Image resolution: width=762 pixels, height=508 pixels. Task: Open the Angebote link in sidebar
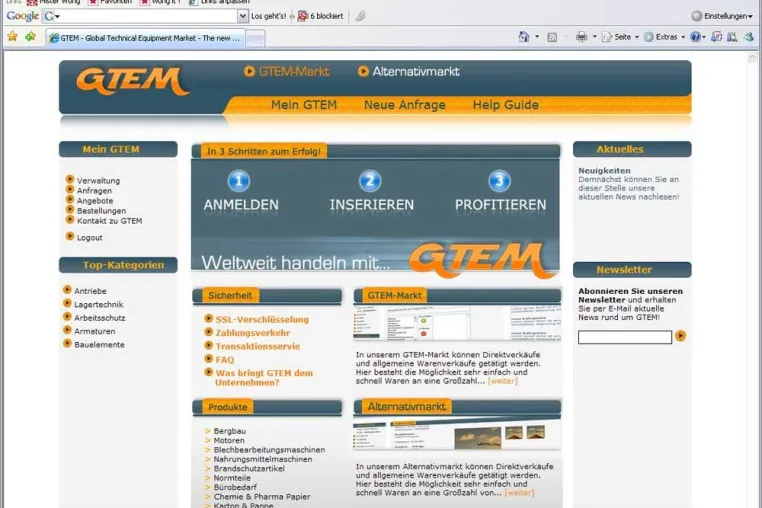tap(95, 201)
